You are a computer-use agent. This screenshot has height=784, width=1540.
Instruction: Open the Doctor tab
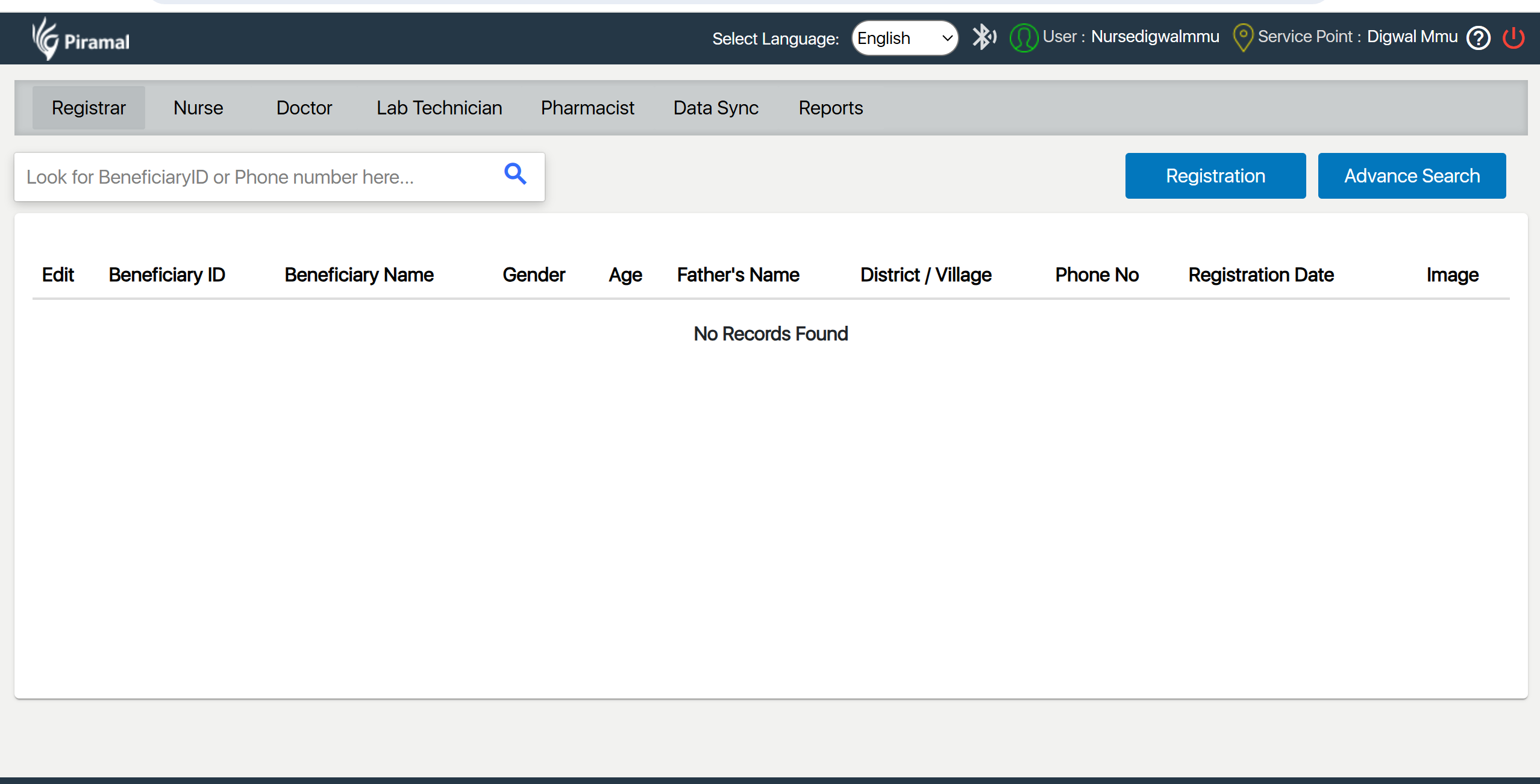tap(304, 108)
